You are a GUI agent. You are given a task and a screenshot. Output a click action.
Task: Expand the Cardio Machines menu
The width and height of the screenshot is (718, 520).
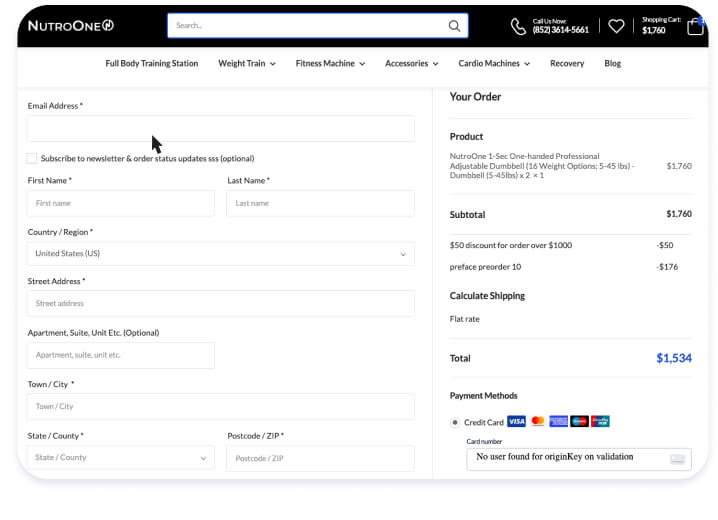(x=493, y=63)
